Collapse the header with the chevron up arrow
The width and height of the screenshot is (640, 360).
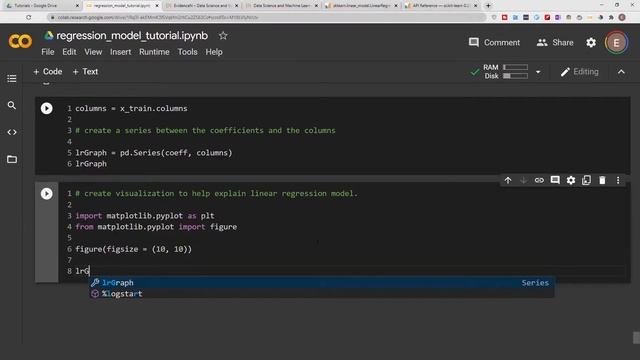click(x=621, y=72)
